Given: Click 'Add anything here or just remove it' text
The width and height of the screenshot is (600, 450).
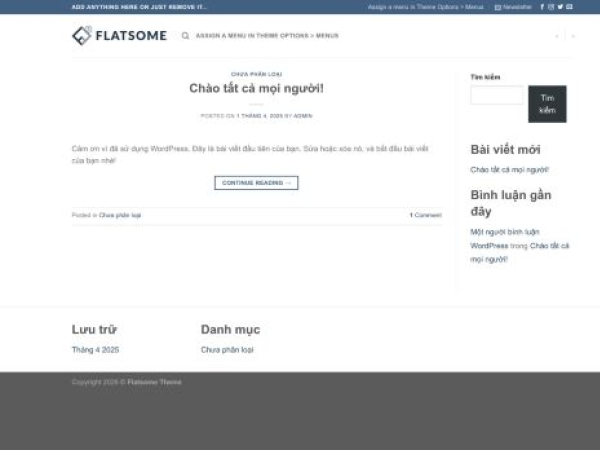Looking at the screenshot, I should click(139, 7).
